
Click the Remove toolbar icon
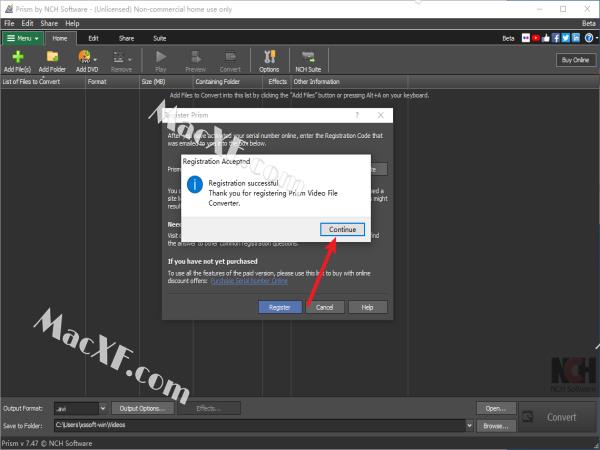(121, 58)
